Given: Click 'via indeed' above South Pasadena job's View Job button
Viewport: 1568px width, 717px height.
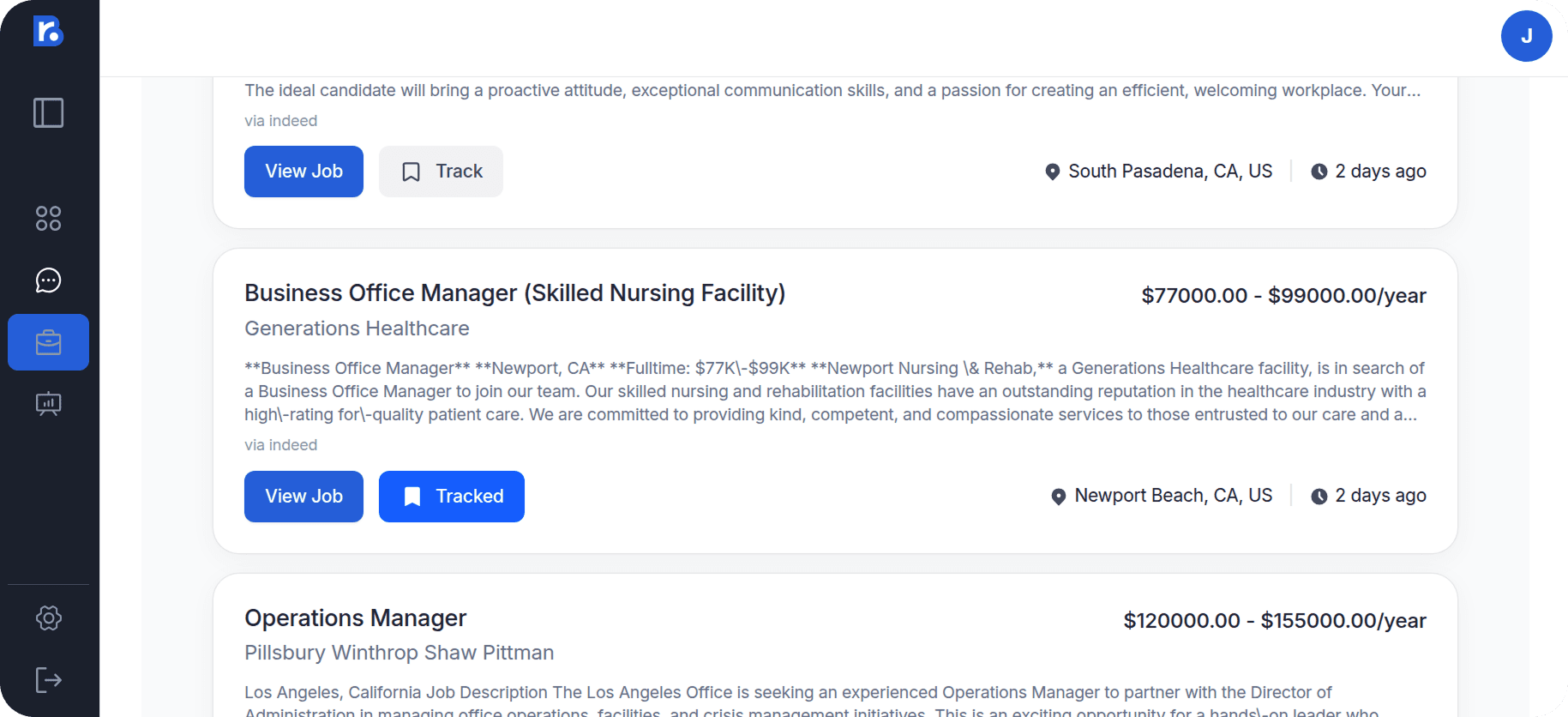Looking at the screenshot, I should [280, 121].
